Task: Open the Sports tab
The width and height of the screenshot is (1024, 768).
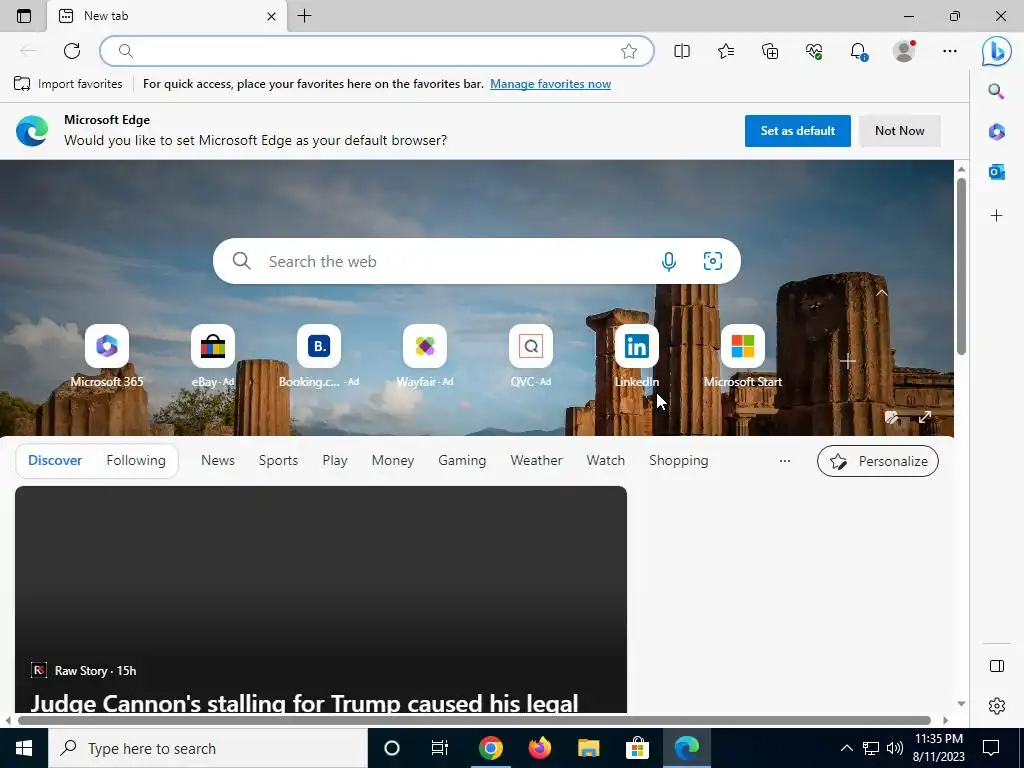Action: point(278,460)
